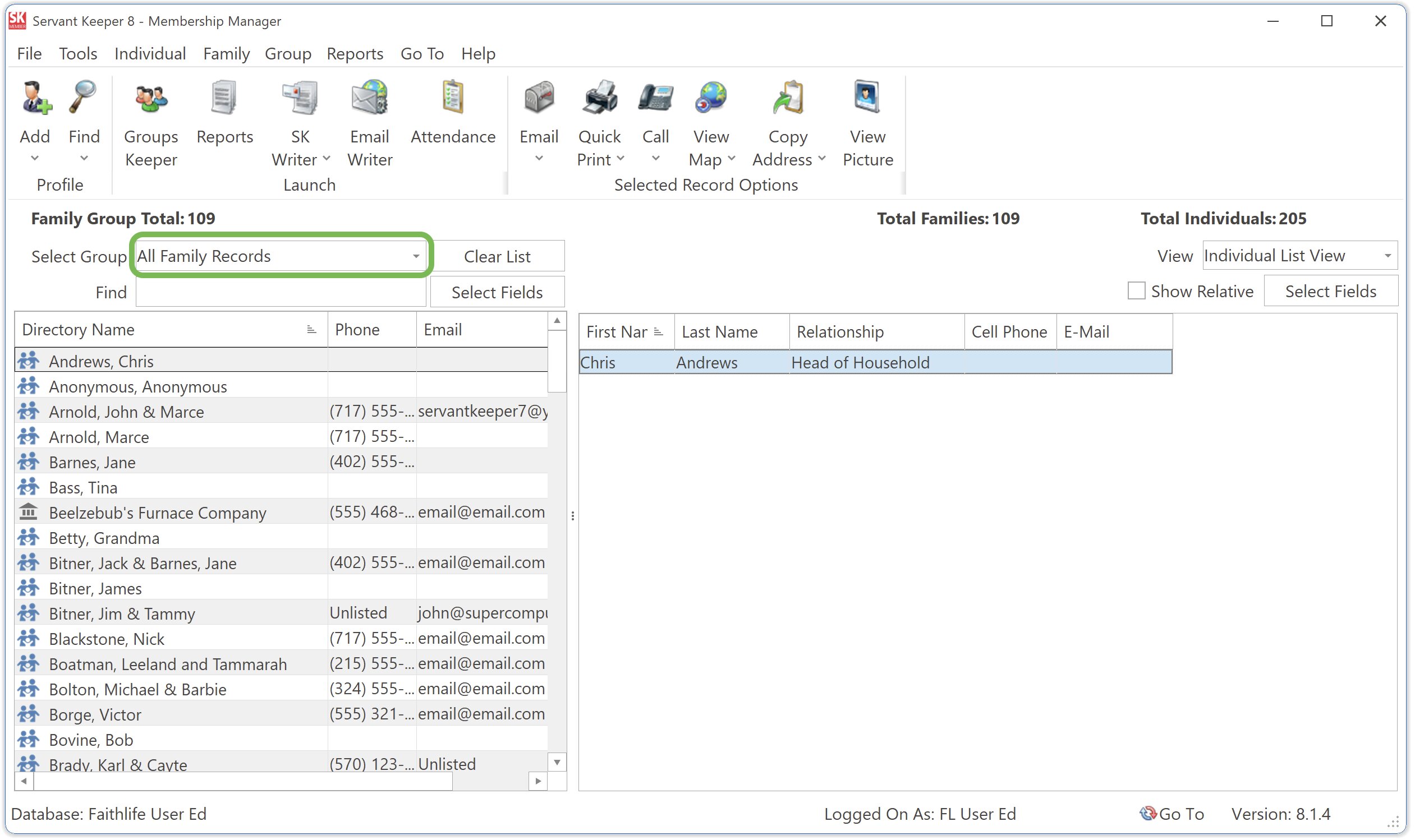1415x840 pixels.
Task: Click the Quick Print printer icon
Action: 600,99
